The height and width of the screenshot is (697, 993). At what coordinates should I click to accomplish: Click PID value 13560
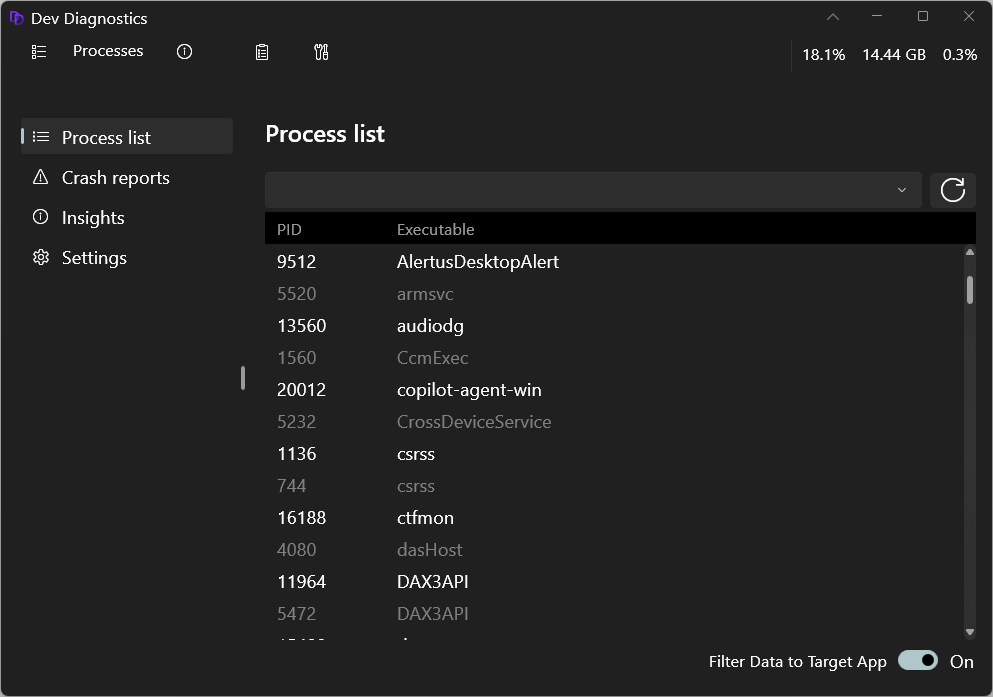[x=301, y=325]
